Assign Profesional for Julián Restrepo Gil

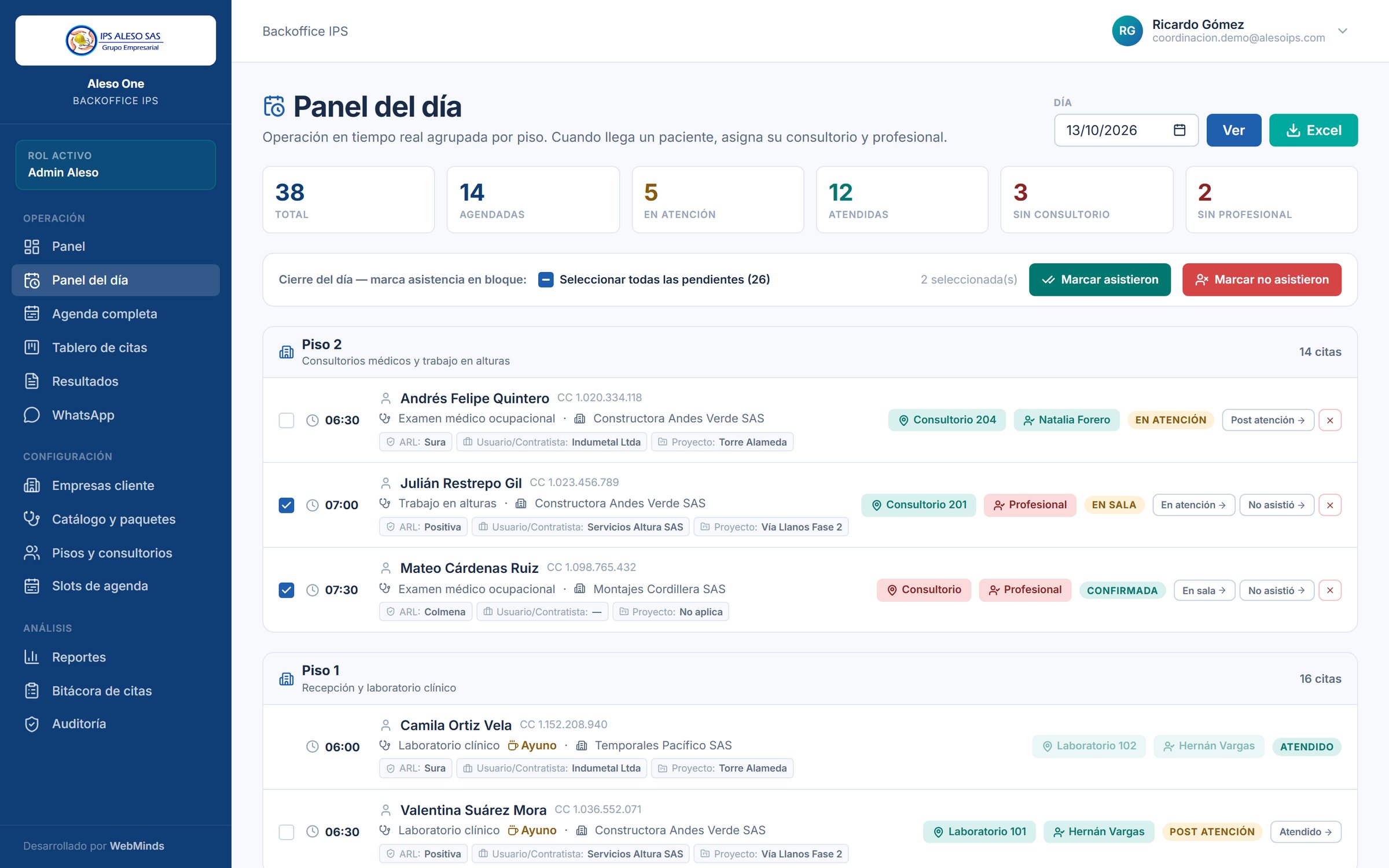click(1030, 505)
